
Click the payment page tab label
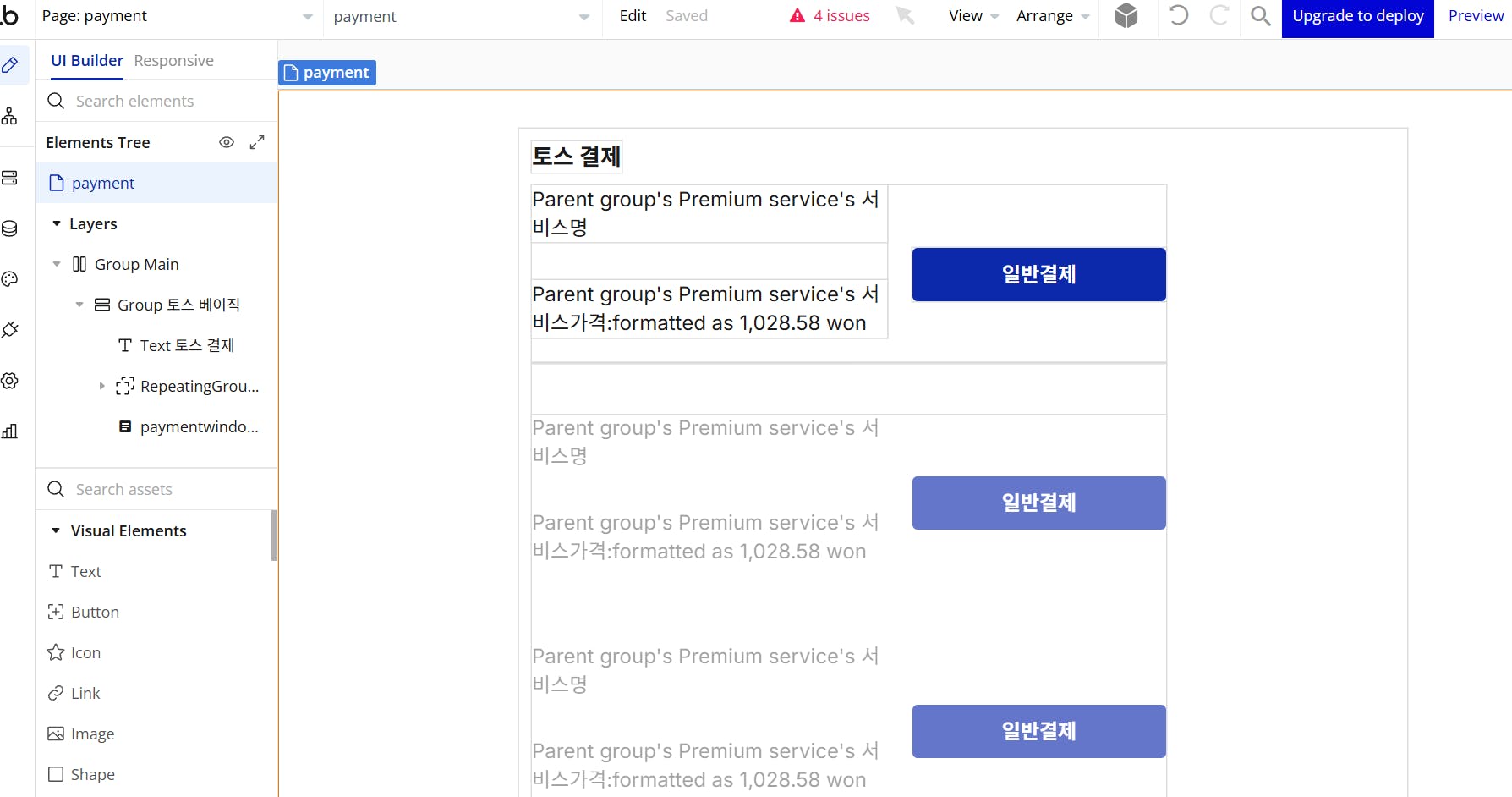[327, 73]
